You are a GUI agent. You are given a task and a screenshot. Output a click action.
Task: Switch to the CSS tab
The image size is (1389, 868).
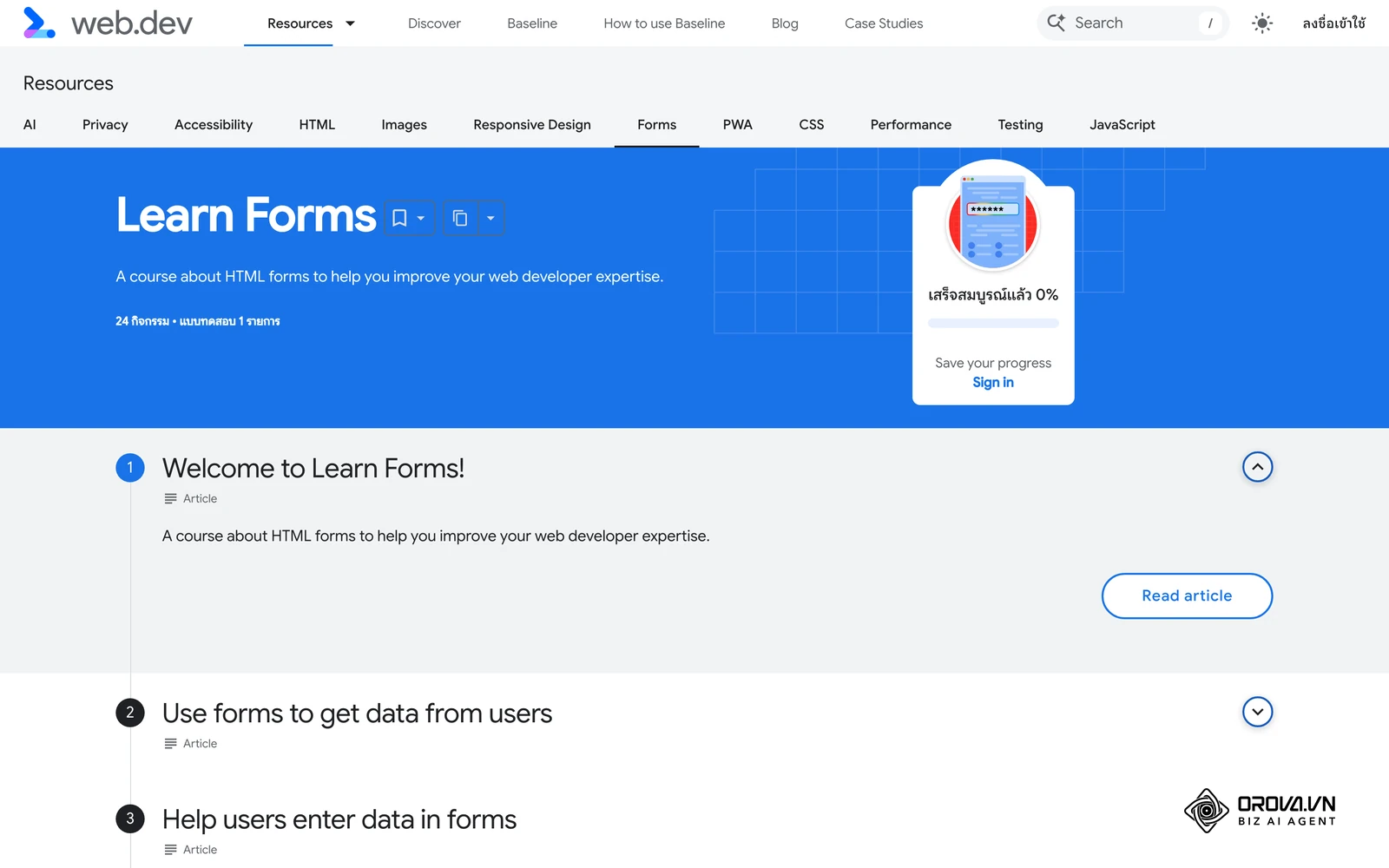pyautogui.click(x=811, y=124)
